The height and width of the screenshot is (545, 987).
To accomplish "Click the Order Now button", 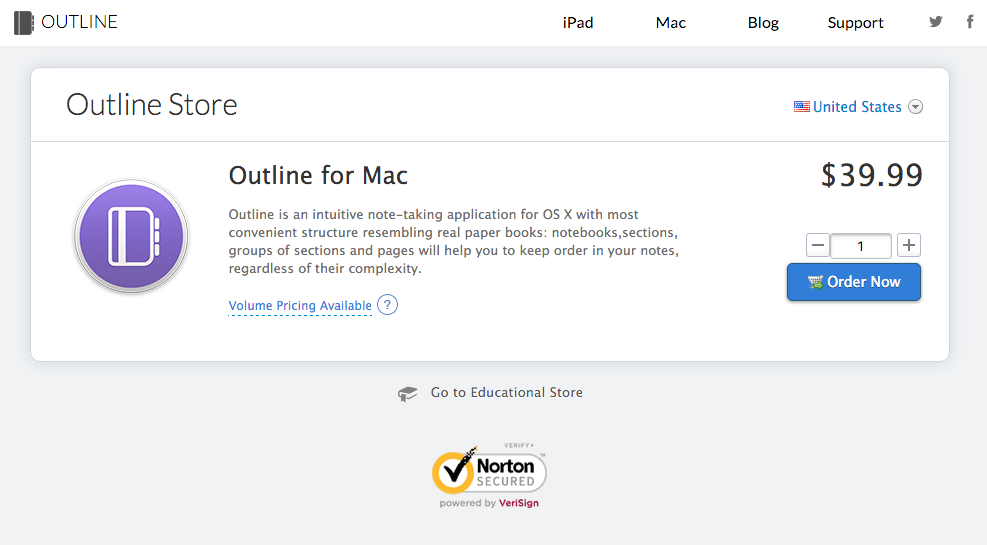I will coord(854,282).
